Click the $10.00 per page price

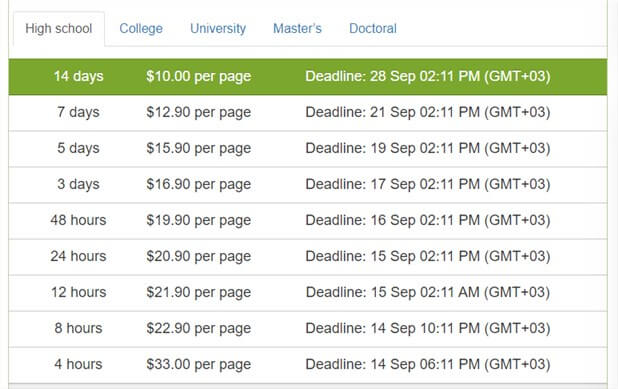click(199, 76)
